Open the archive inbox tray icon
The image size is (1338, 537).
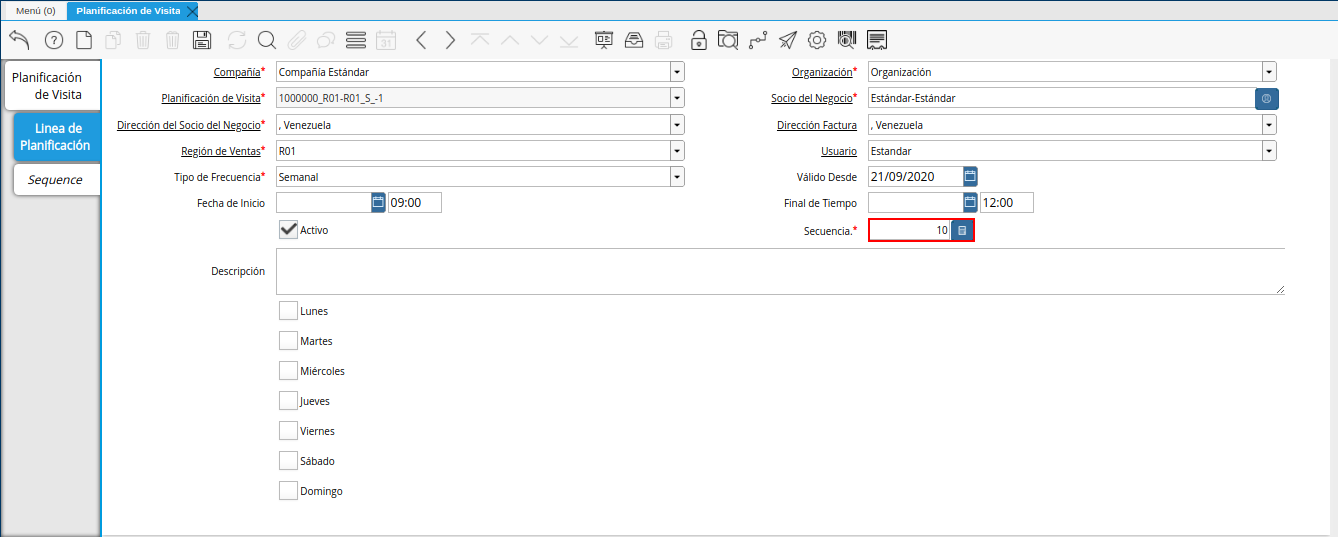click(634, 40)
